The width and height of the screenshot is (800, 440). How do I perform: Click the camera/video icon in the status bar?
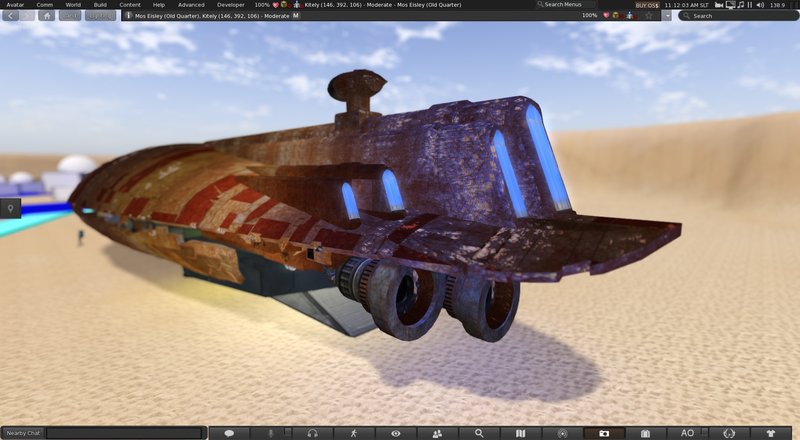click(719, 5)
